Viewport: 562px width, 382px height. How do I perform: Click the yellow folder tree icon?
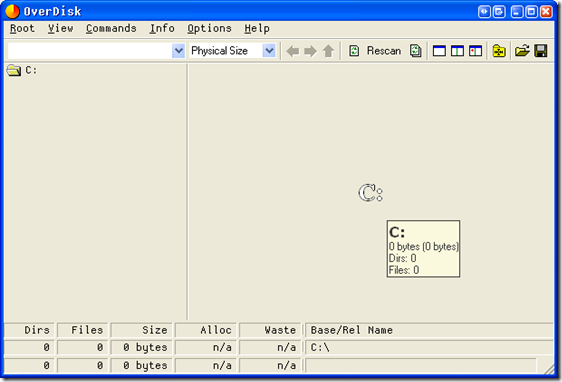tap(499, 51)
